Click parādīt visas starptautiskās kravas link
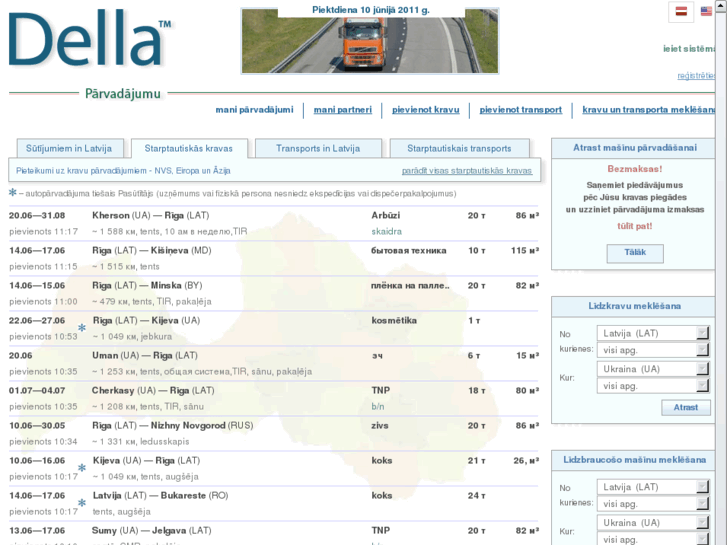This screenshot has width=727, height=545. pyautogui.click(x=466, y=171)
